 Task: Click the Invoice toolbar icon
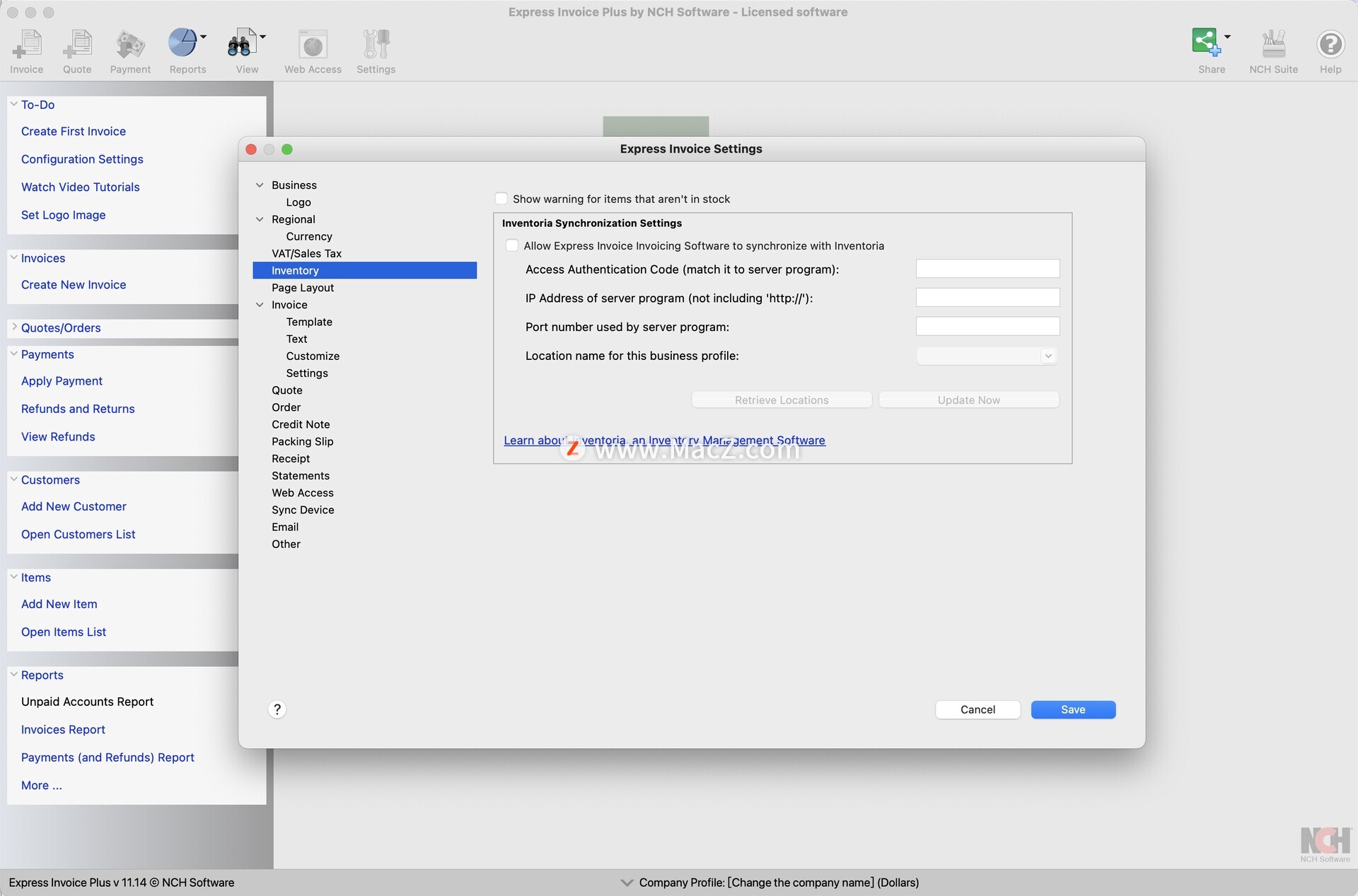[27, 45]
